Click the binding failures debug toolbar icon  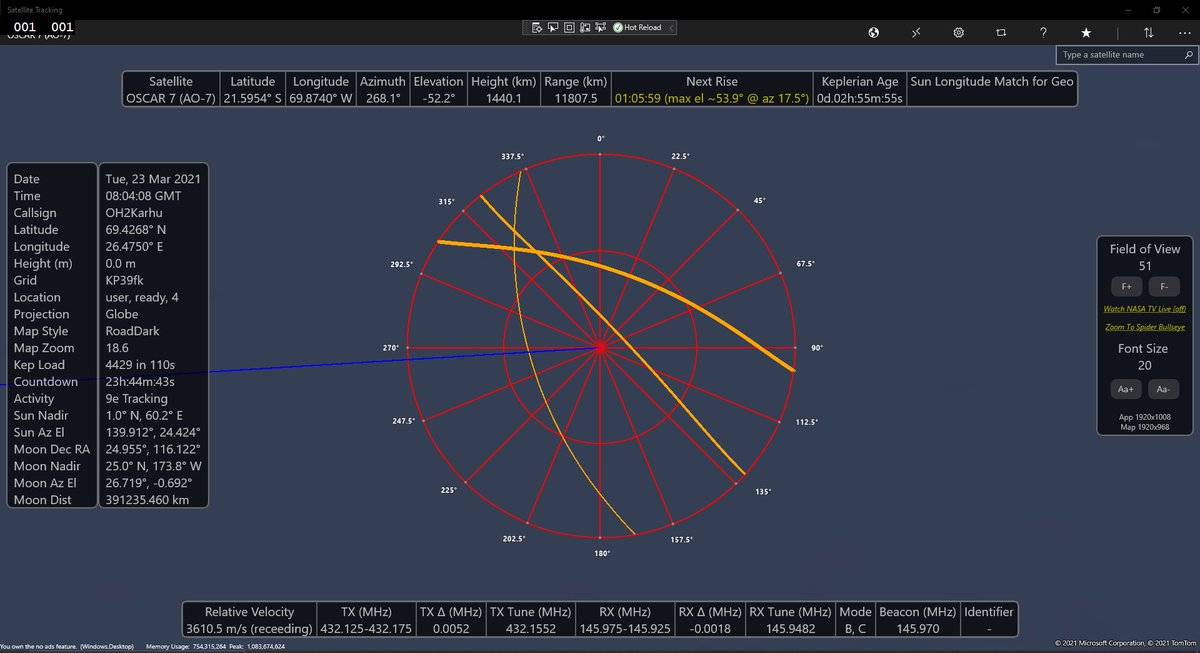[x=600, y=28]
